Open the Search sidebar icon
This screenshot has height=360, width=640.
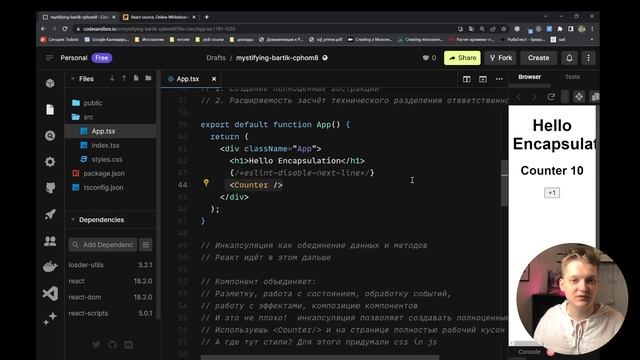pyautogui.click(x=50, y=136)
